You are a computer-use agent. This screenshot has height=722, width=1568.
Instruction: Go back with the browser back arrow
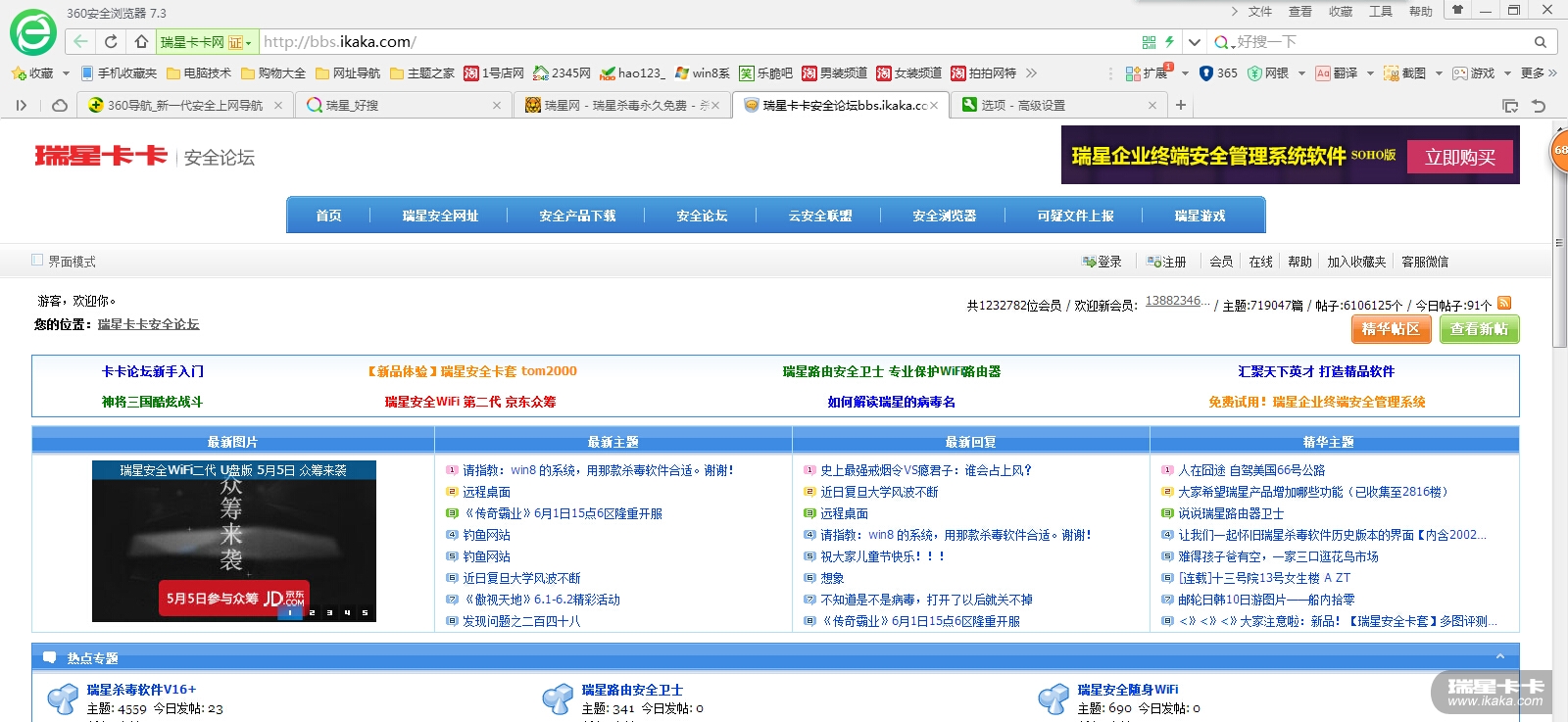[x=80, y=42]
